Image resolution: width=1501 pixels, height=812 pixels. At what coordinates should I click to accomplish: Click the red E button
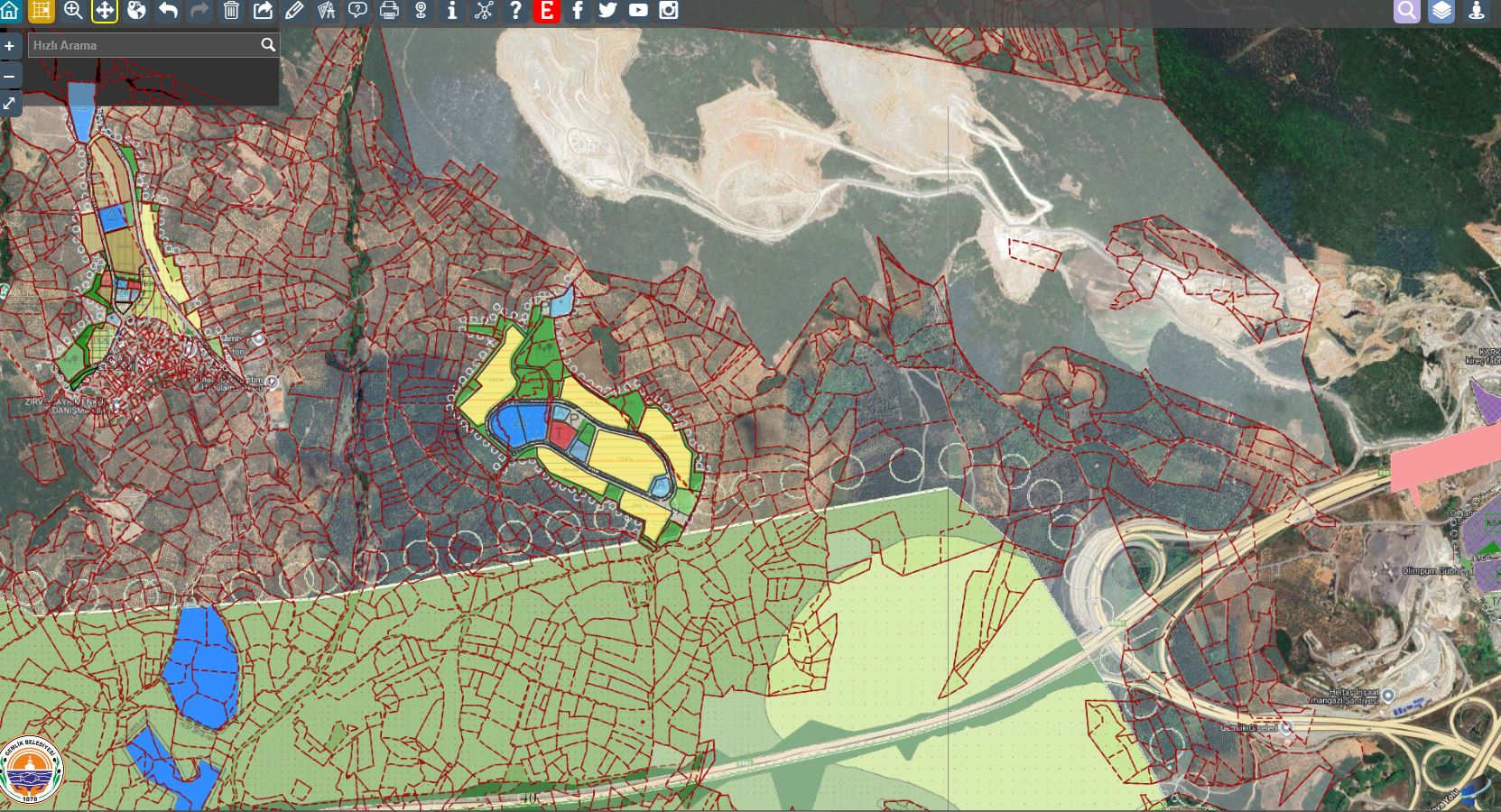(x=546, y=11)
